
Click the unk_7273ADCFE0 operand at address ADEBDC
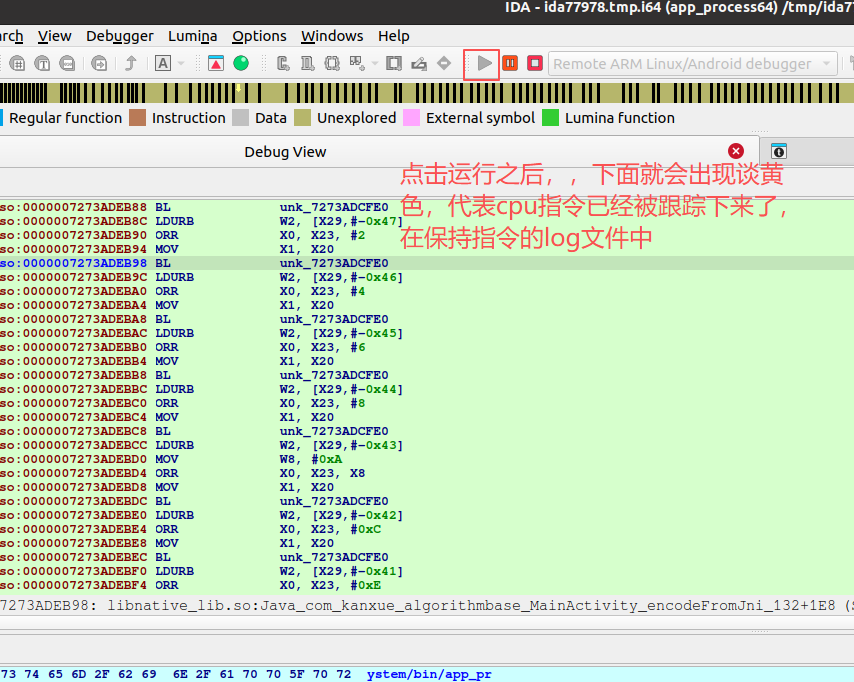point(334,501)
